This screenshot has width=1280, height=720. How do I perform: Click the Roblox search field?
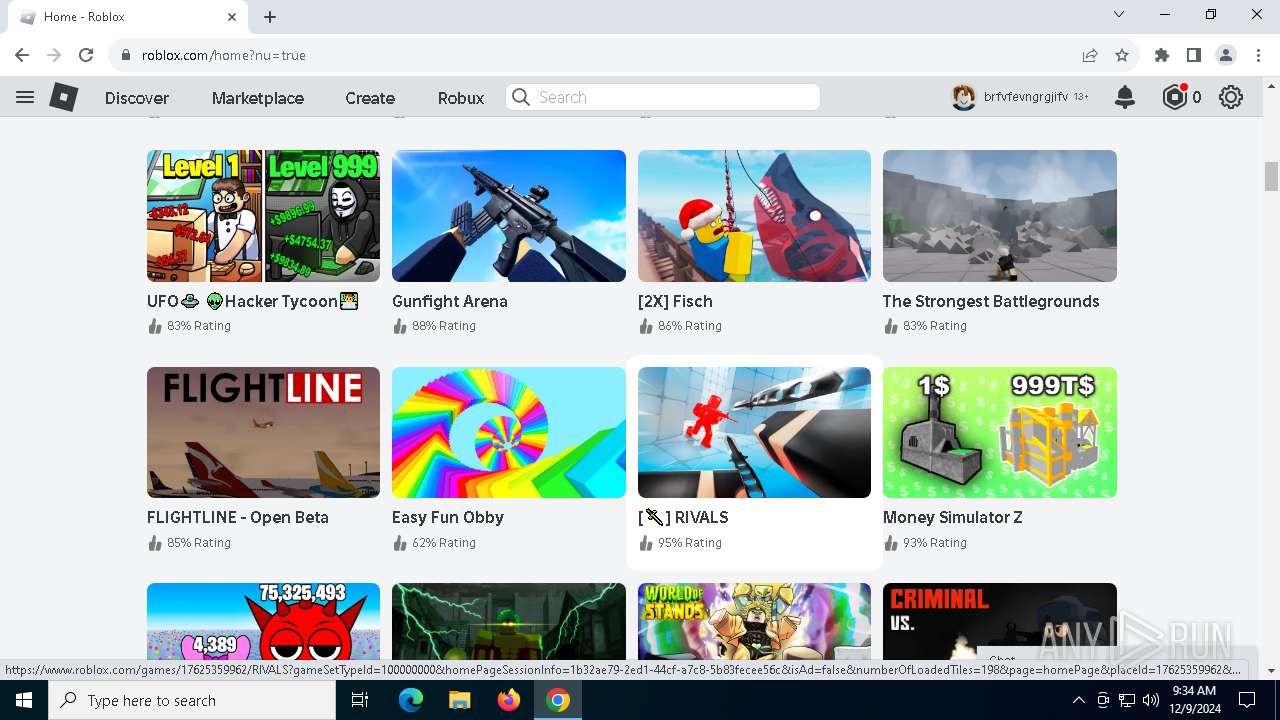pyautogui.click(x=663, y=97)
